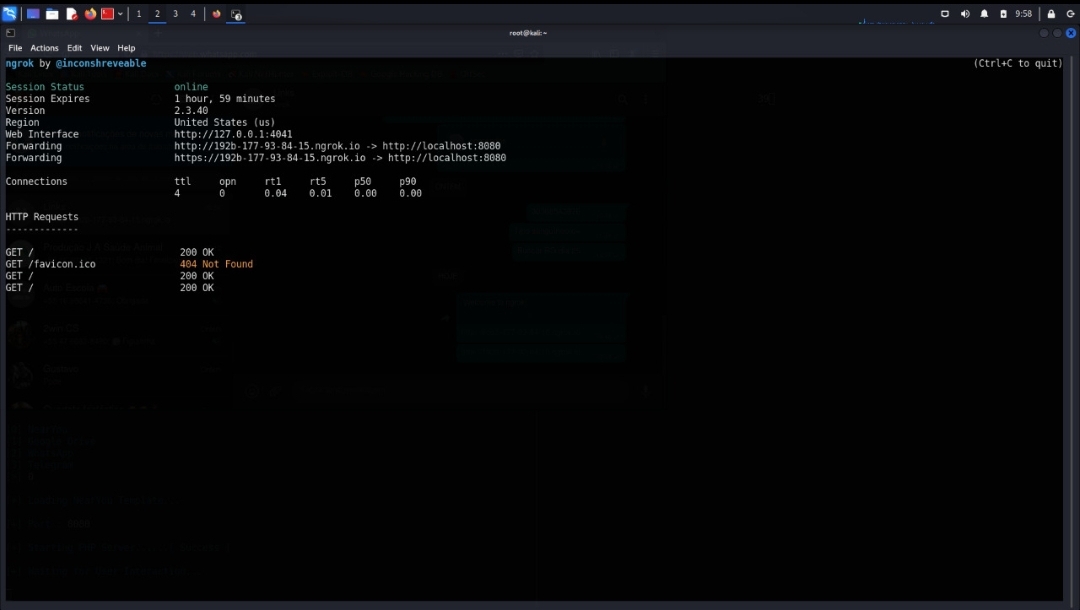Click the 'Session Expires' label
The image size is (1080, 610).
coord(48,98)
